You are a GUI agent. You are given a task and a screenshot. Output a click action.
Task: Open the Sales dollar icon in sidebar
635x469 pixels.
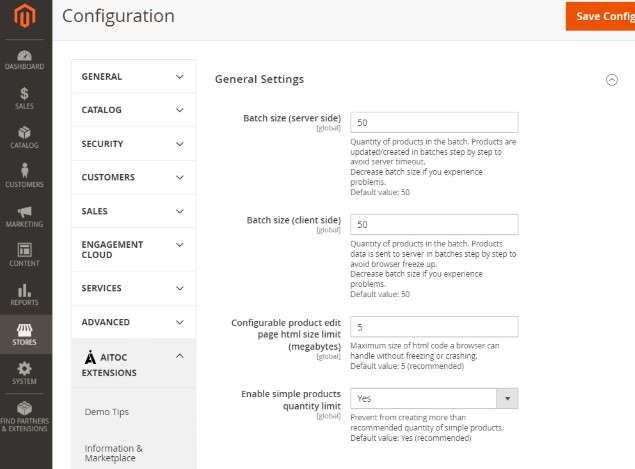(x=24, y=94)
